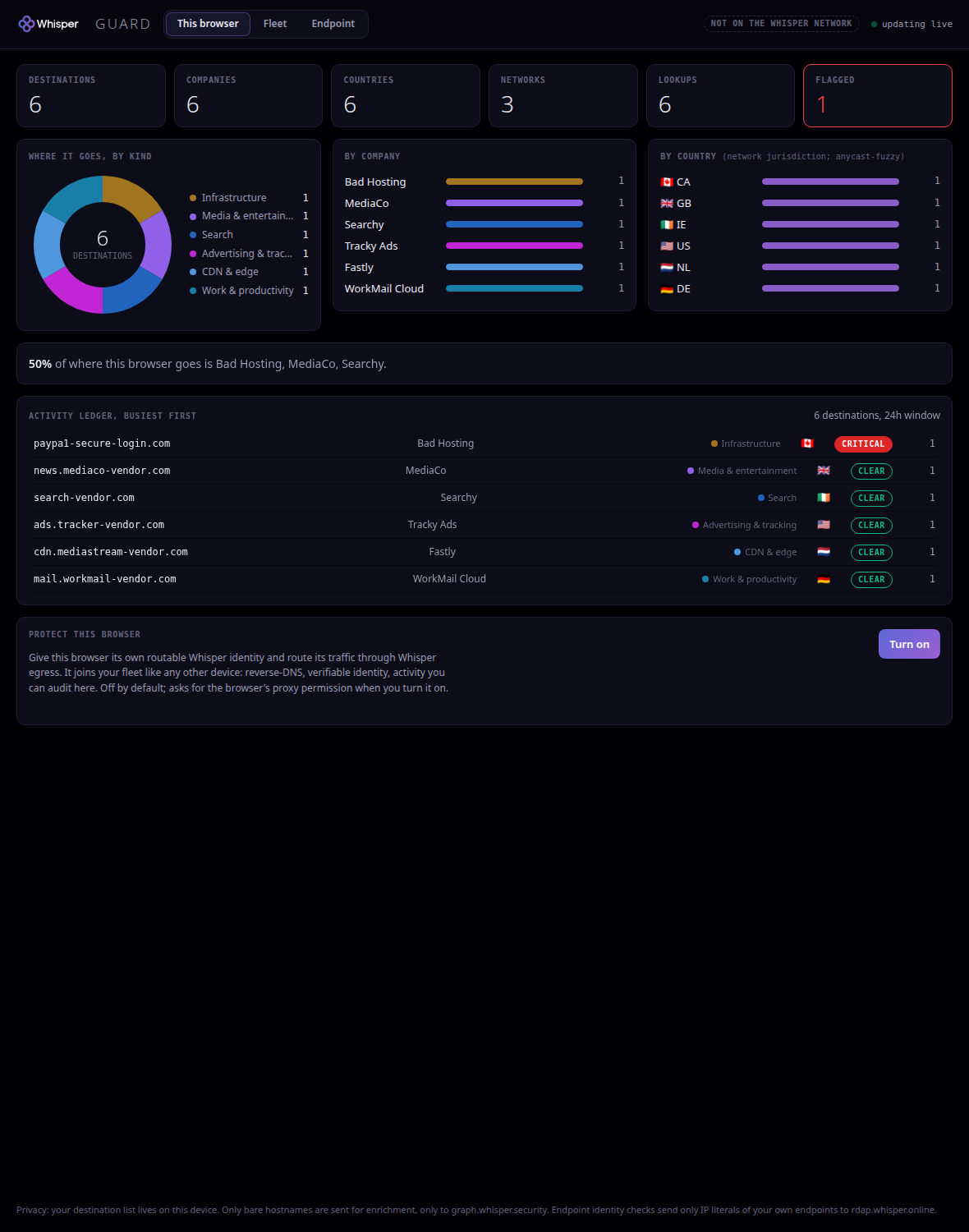Viewport: 969px width, 1232px height.
Task: Click CLEAR badge on ads.tracker-vendor.com row
Action: pos(871,525)
